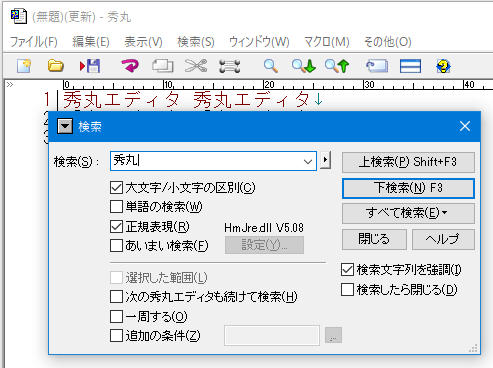The height and width of the screenshot is (368, 493).
Task: Expand the search history dropdown arrow
Action: (308, 162)
